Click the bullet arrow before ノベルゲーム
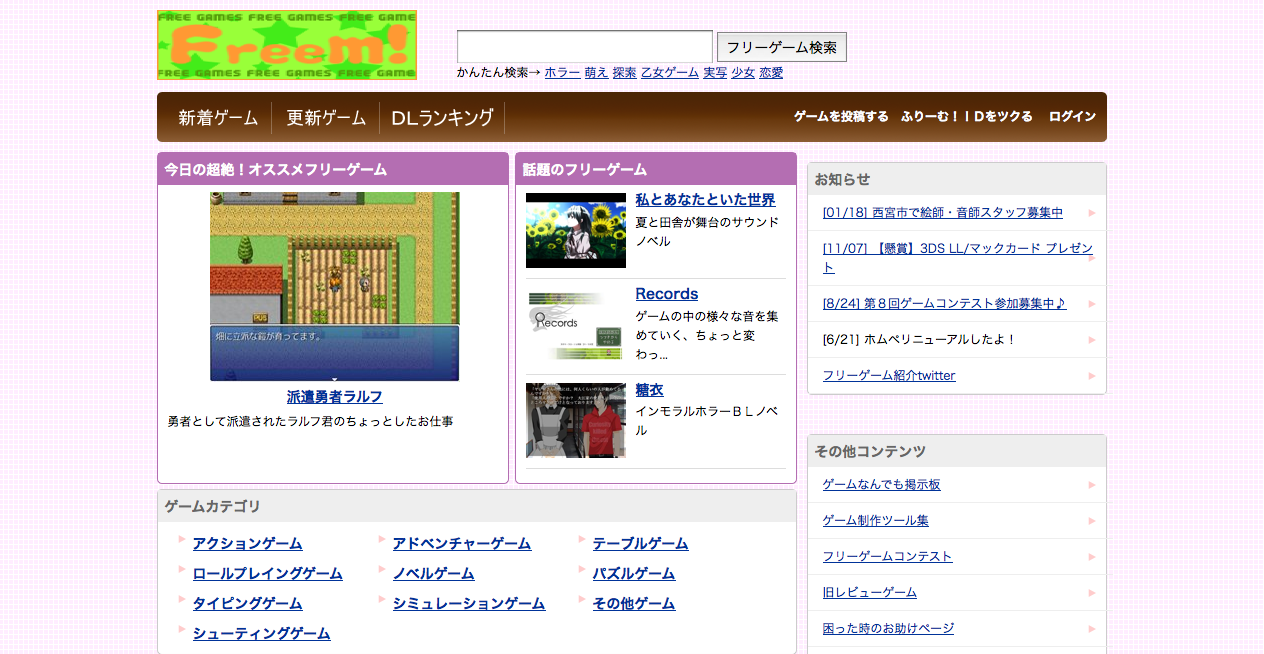Screen dimensions: 1264x654 click(382, 569)
